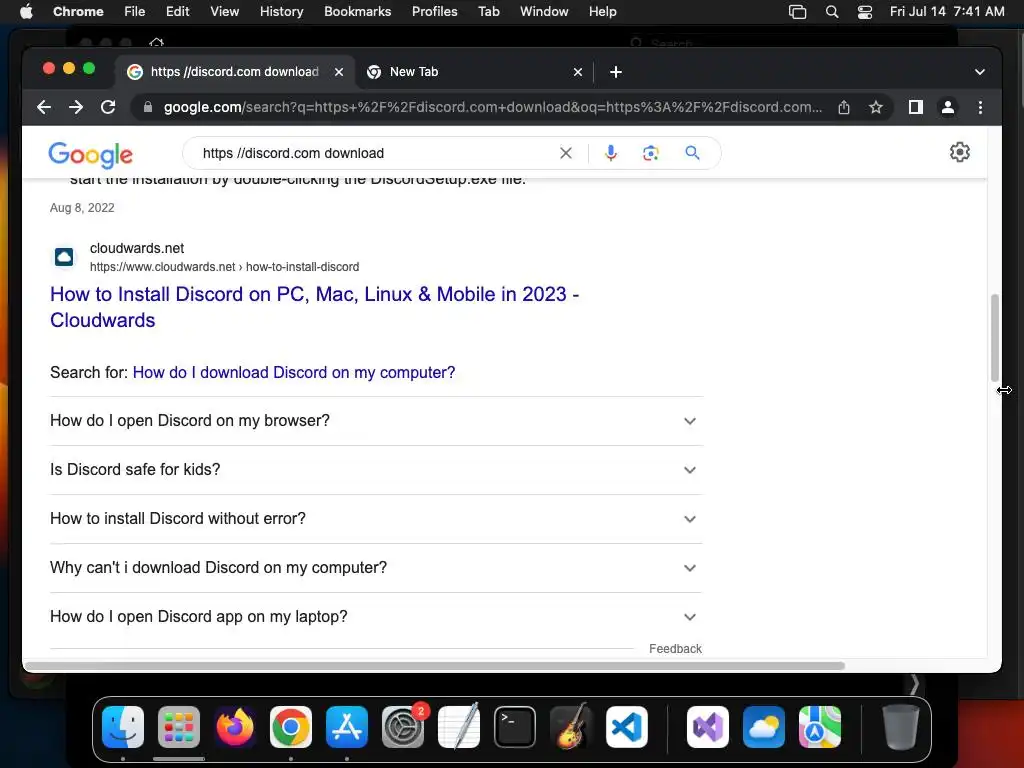
Task: Go to Google home via logo
Action: click(91, 155)
